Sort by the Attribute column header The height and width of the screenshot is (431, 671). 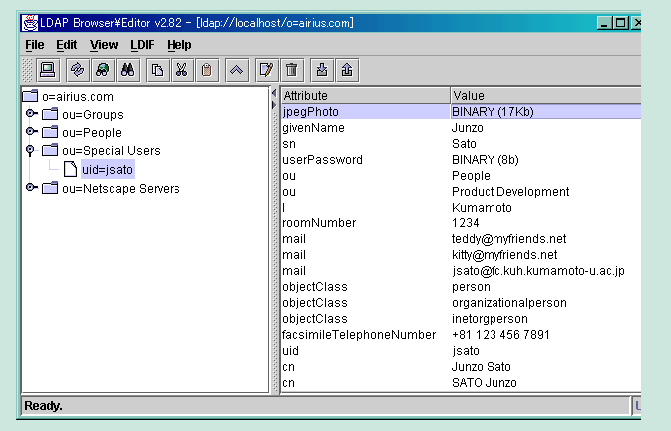coord(365,95)
